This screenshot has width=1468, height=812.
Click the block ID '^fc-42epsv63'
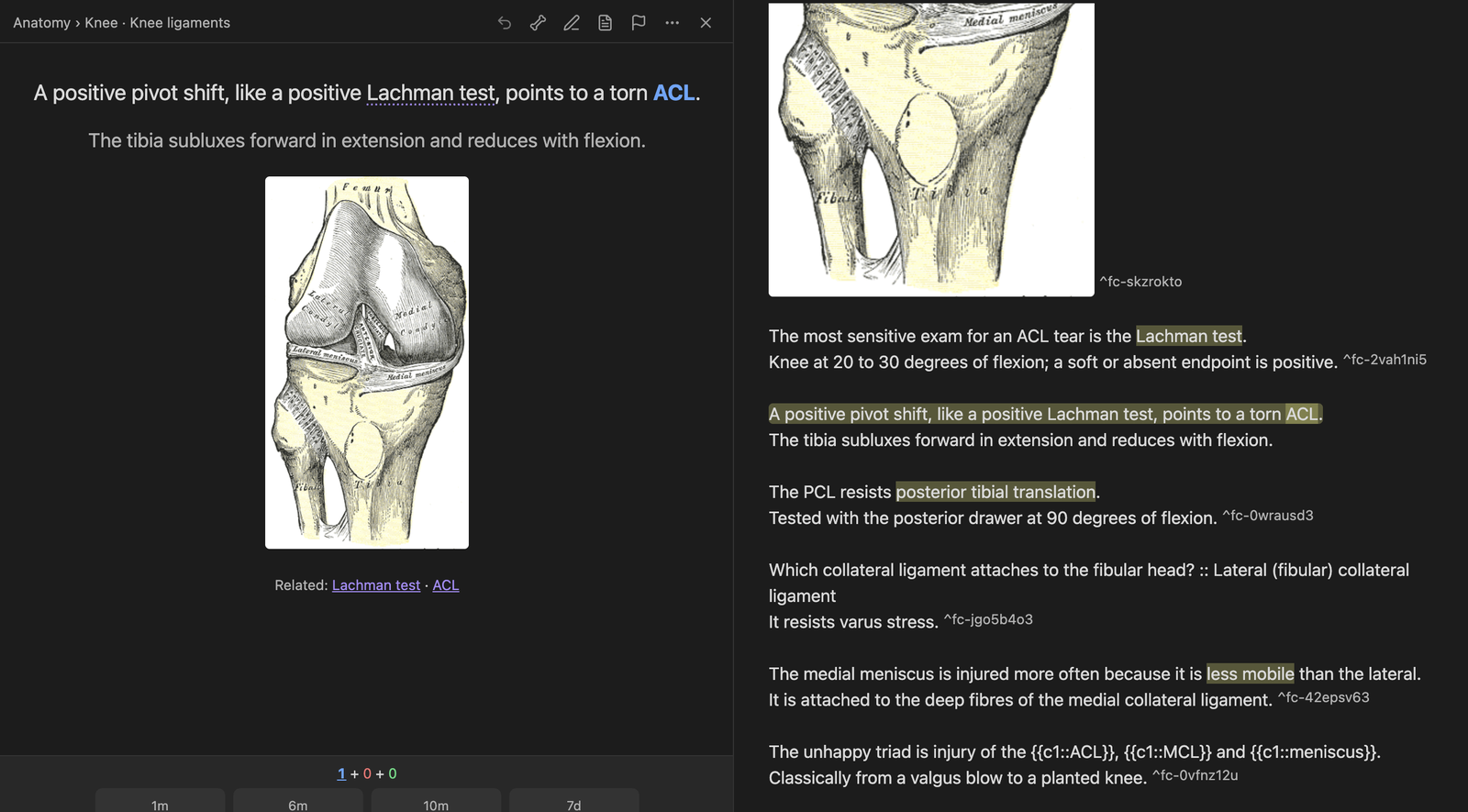point(1324,697)
